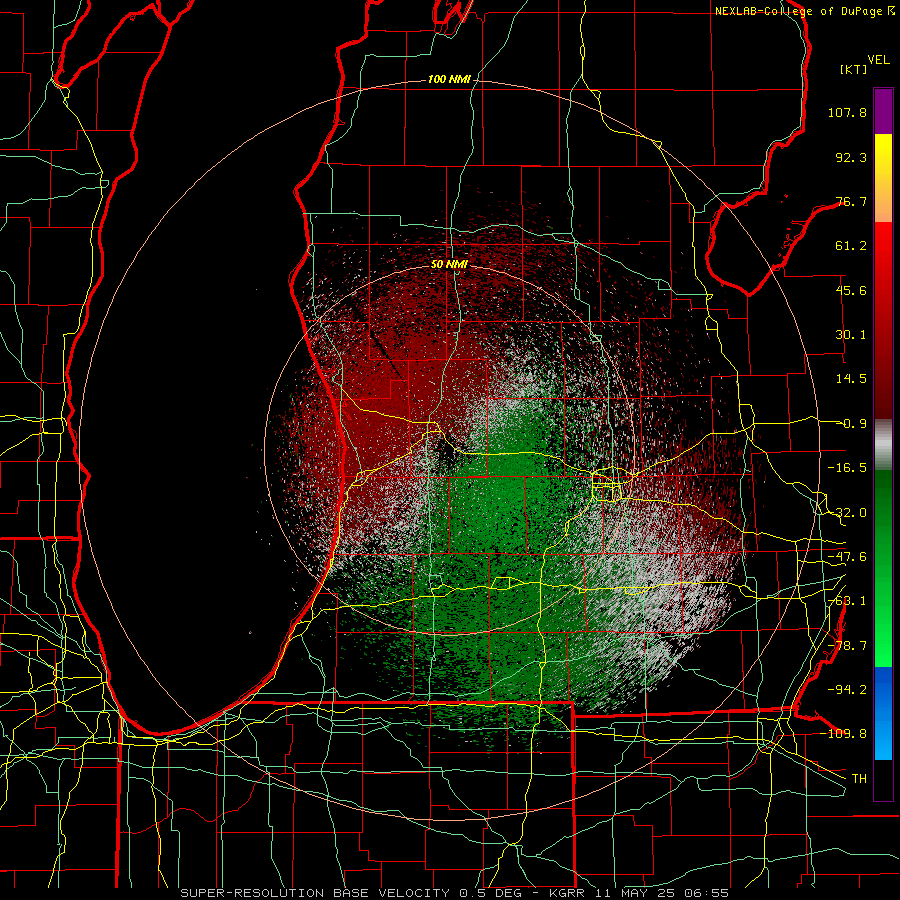Click the purple segment of the color bar

tap(883, 111)
